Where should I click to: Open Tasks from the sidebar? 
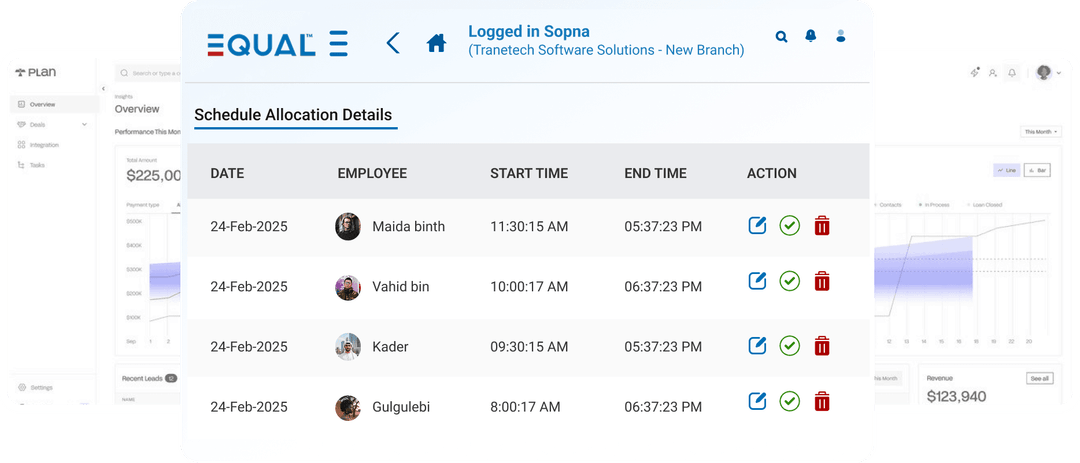pyautogui.click(x=37, y=165)
